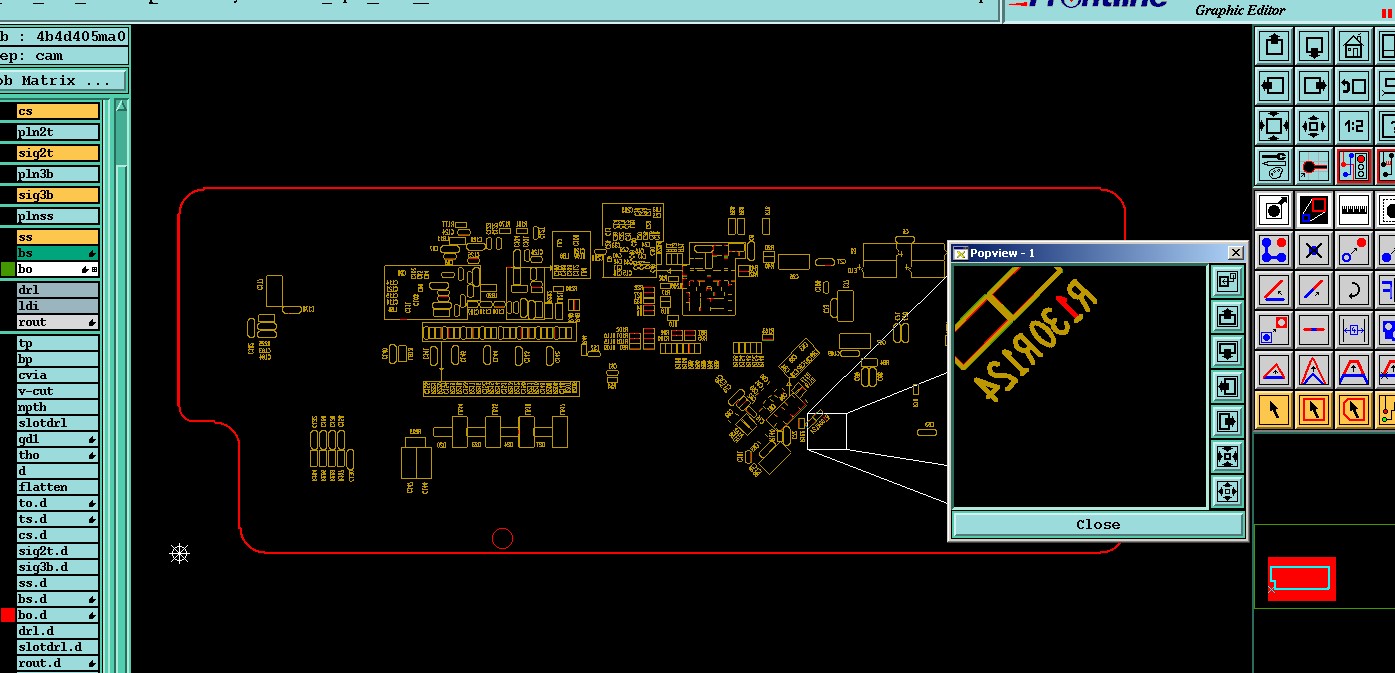1395x673 pixels.
Task: Click the 1:2 zoom scale icon
Action: (x=1353, y=126)
